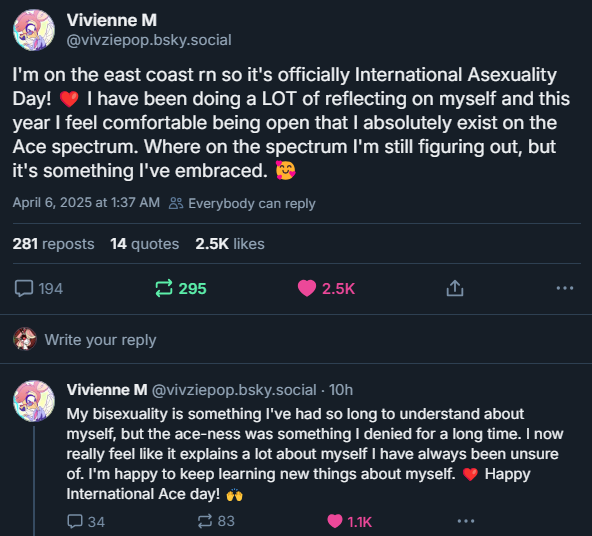592x536 pixels.
Task: Open the @vivziepop.bsky.social handle in header
Action: point(149,40)
